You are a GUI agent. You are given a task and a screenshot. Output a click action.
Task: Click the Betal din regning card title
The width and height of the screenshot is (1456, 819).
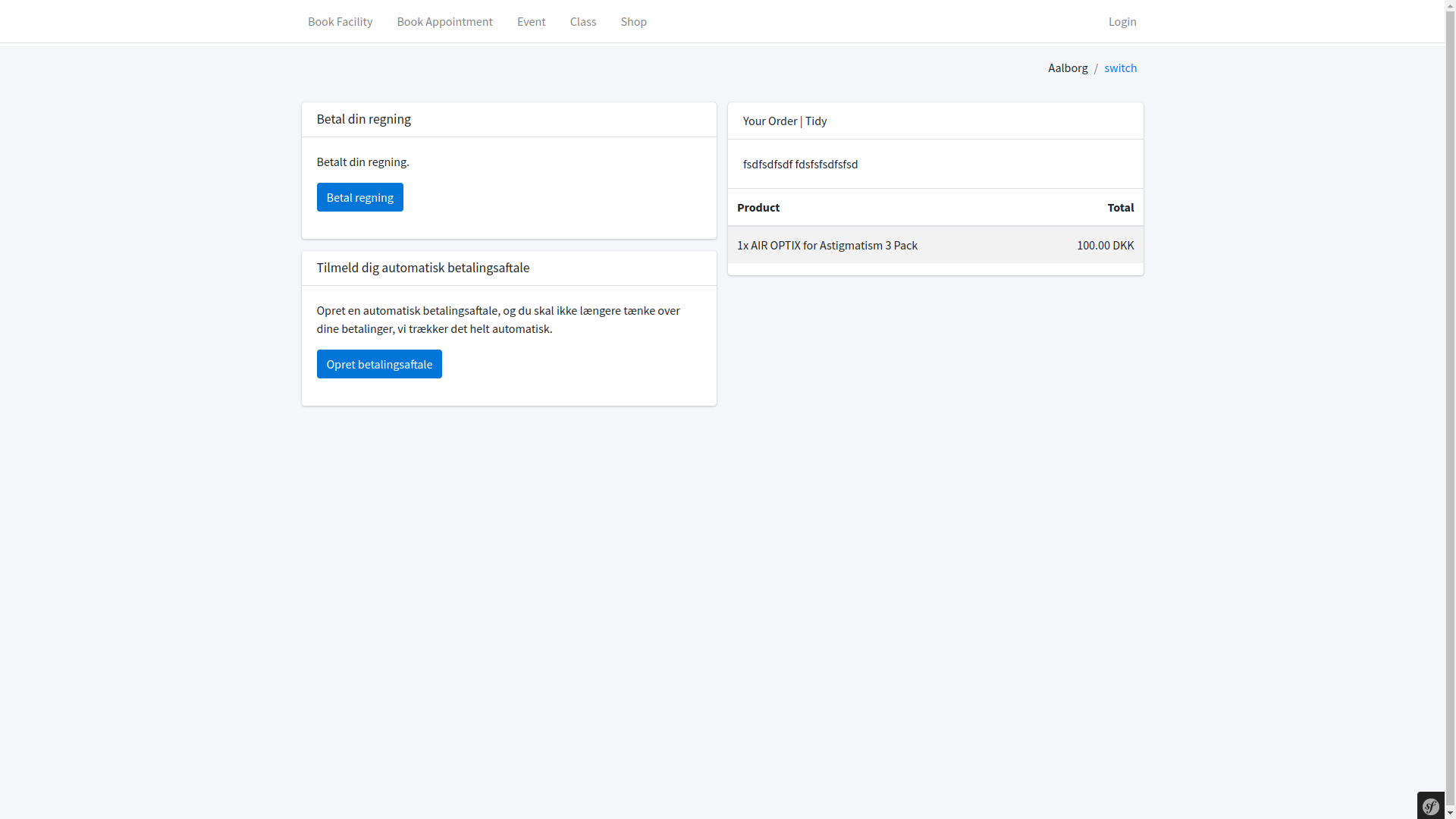(x=363, y=119)
